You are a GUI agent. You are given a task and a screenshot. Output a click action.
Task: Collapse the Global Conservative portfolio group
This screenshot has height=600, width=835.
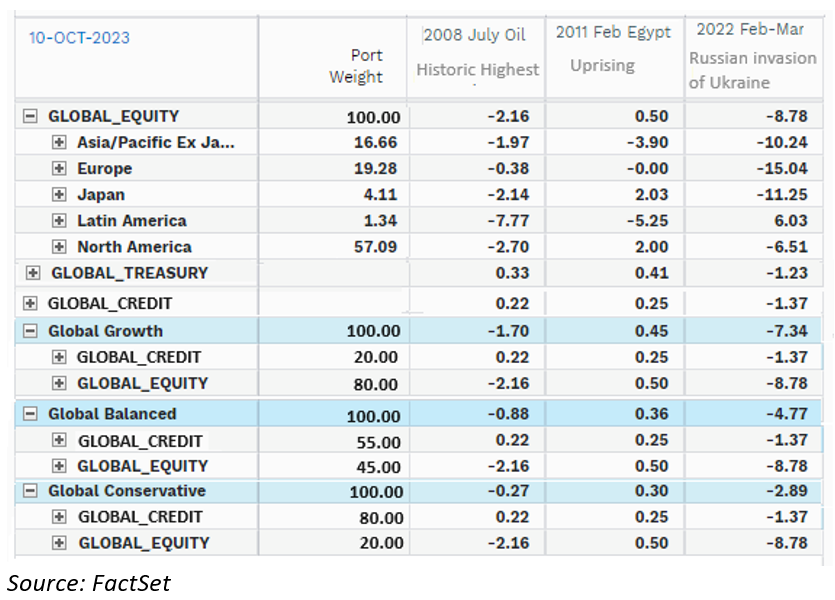(x=28, y=491)
